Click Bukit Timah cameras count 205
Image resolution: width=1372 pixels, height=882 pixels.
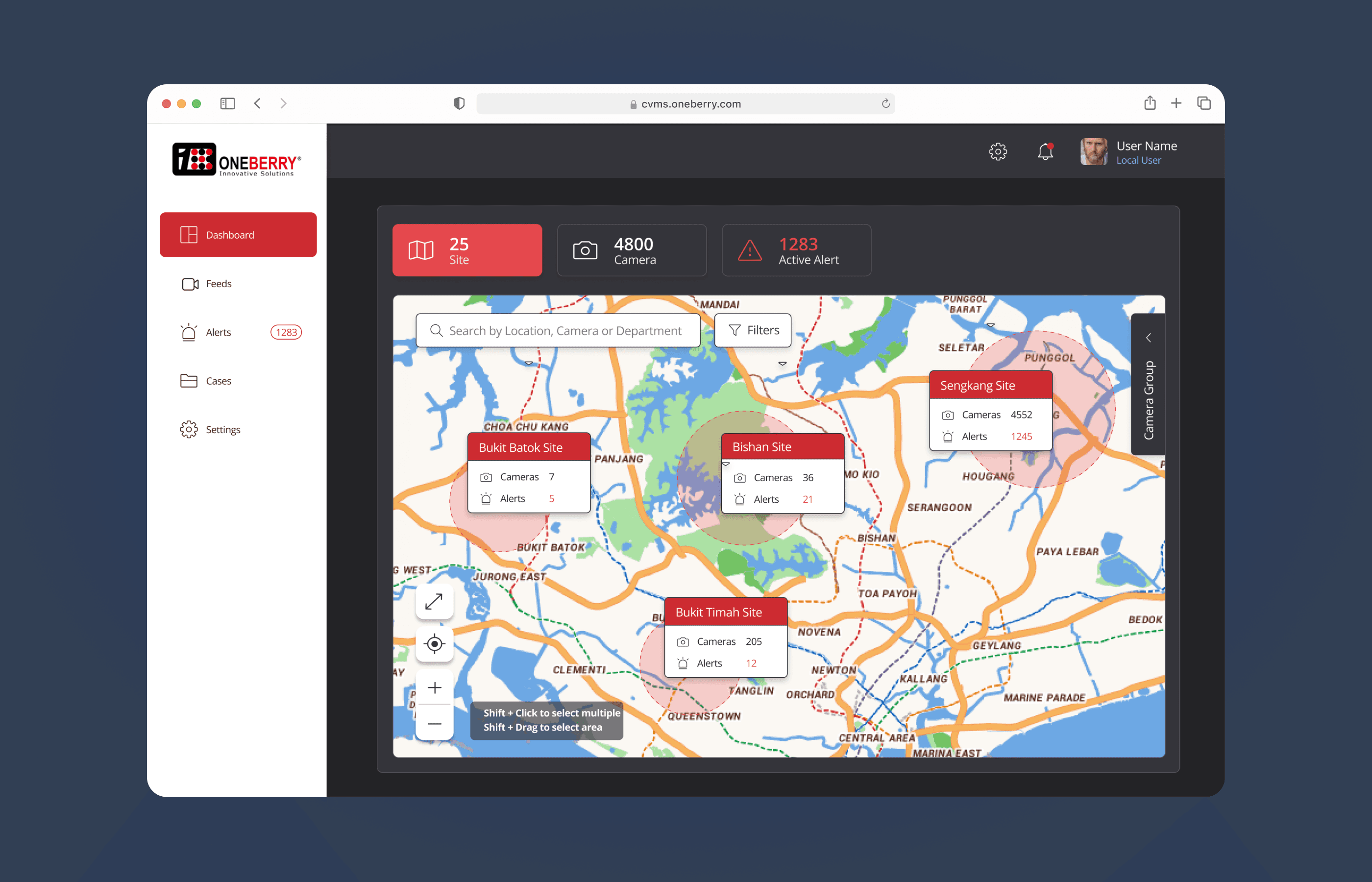pyautogui.click(x=754, y=641)
